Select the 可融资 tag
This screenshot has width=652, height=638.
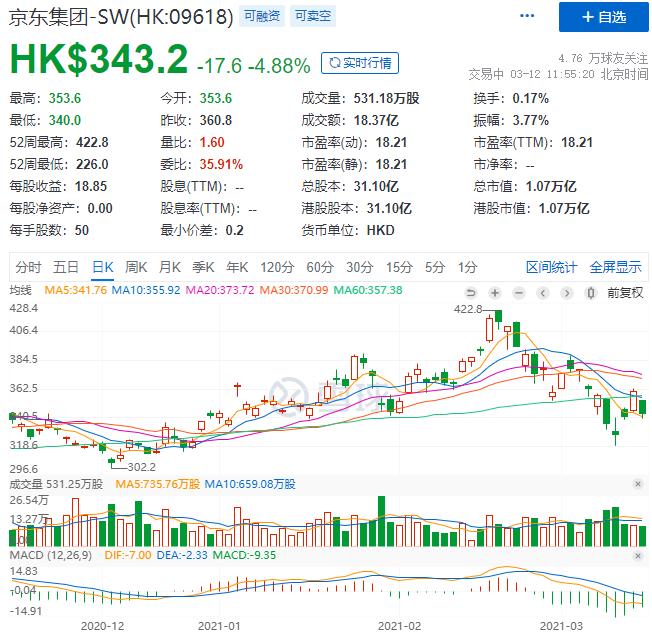coord(262,16)
